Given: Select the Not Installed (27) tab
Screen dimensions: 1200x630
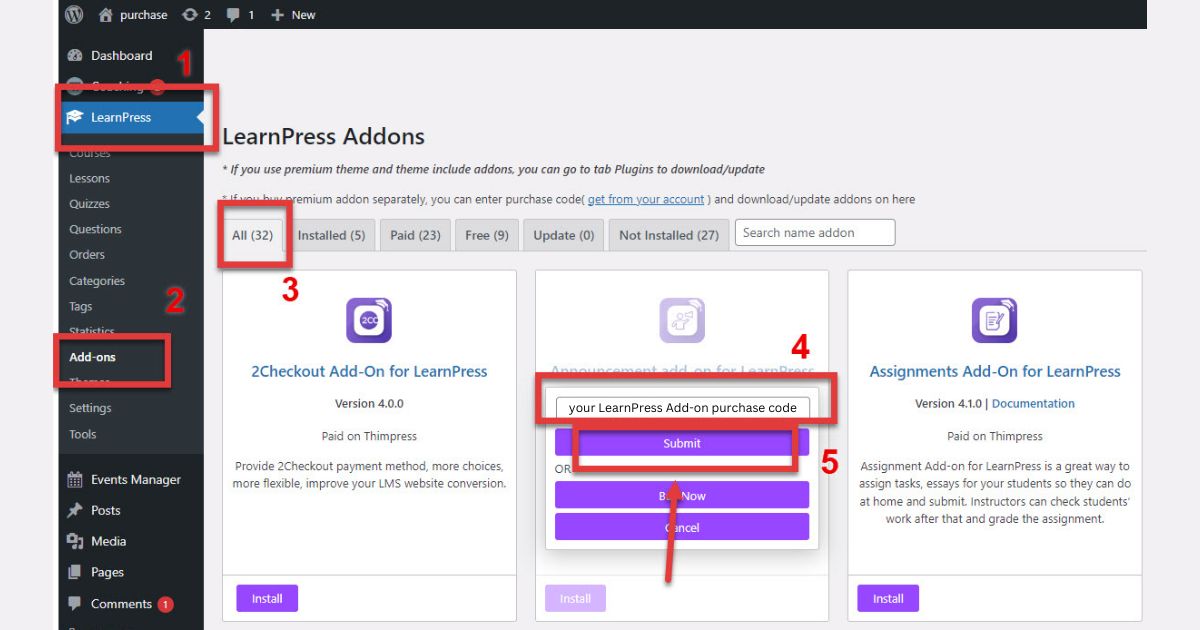Looking at the screenshot, I should pyautogui.click(x=669, y=236).
